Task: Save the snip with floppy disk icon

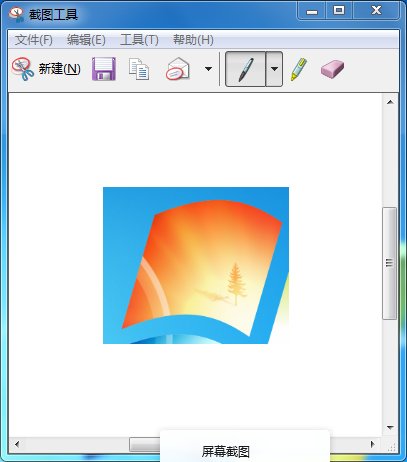Action: [104, 69]
